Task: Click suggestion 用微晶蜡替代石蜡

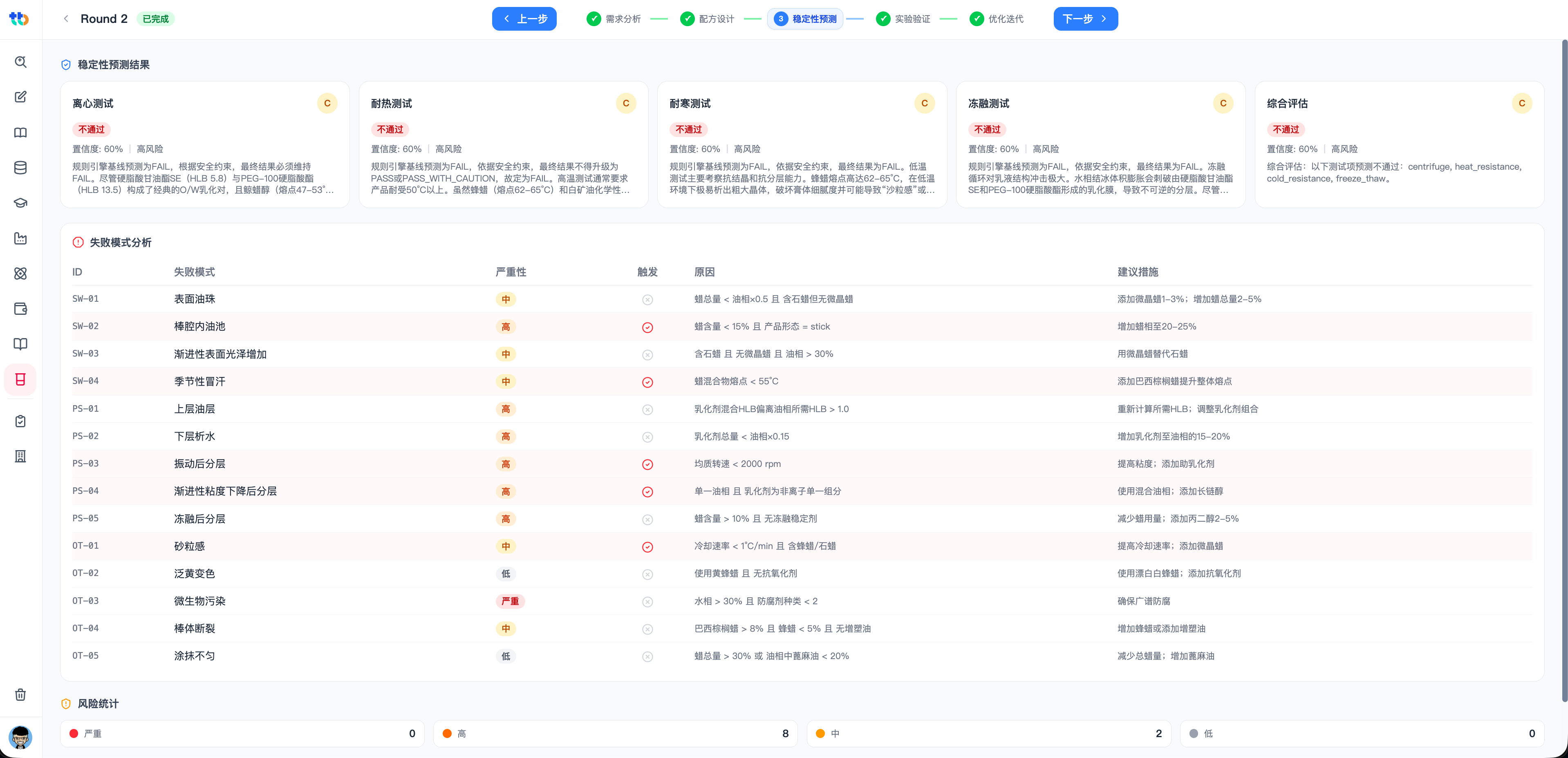Action: click(1152, 354)
